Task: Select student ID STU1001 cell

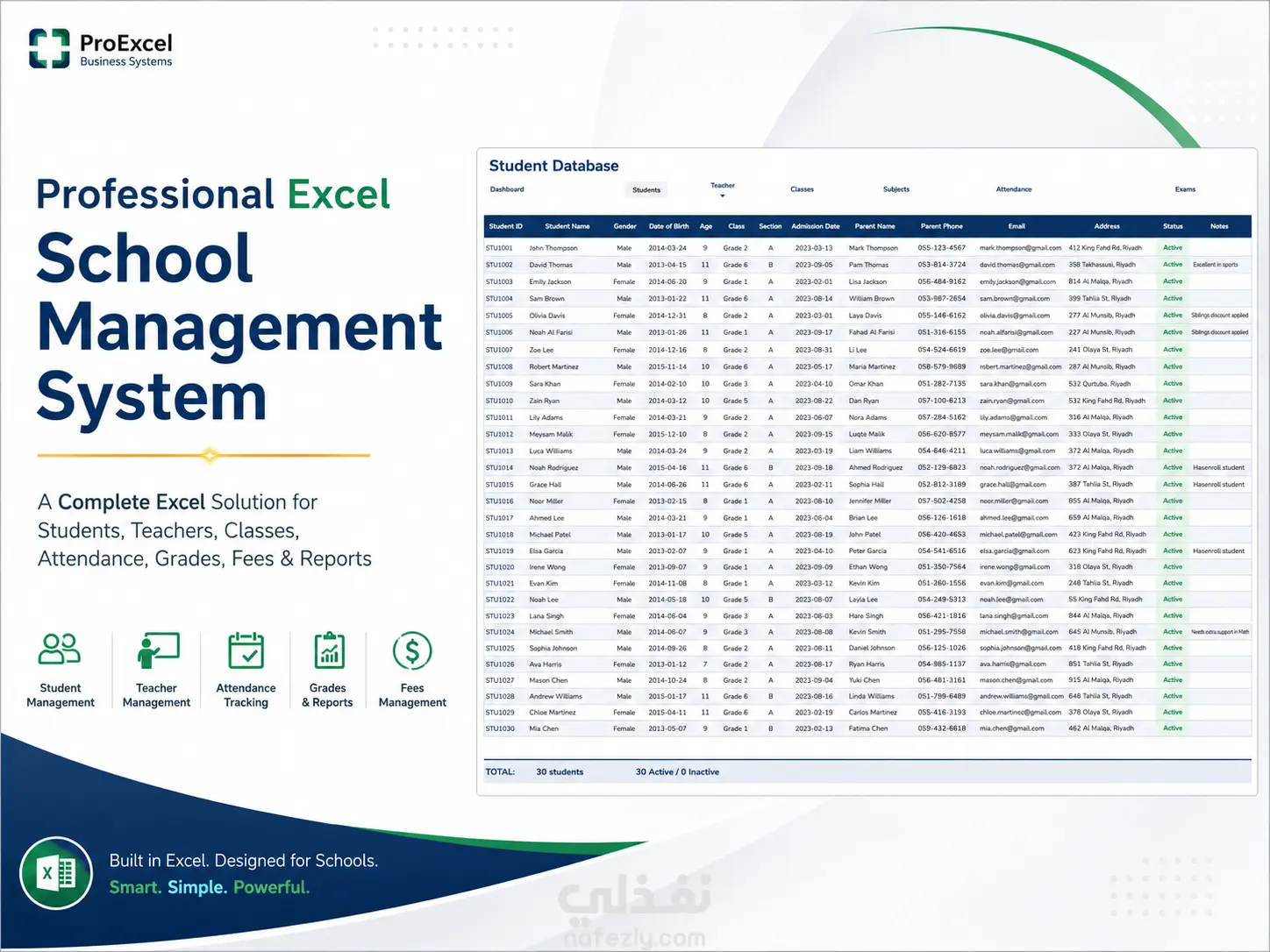Action: click(499, 248)
